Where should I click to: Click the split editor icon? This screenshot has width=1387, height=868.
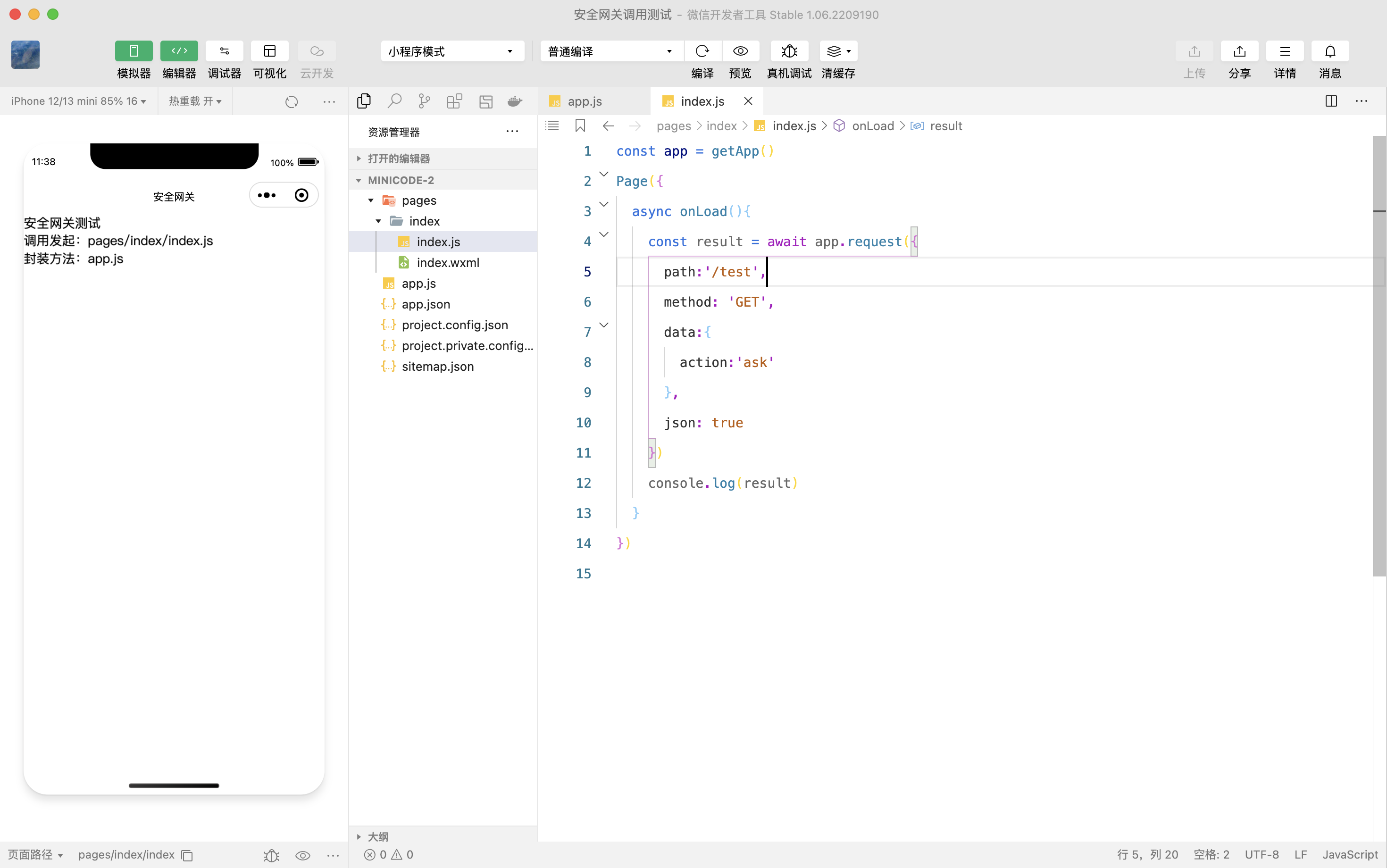click(1331, 101)
